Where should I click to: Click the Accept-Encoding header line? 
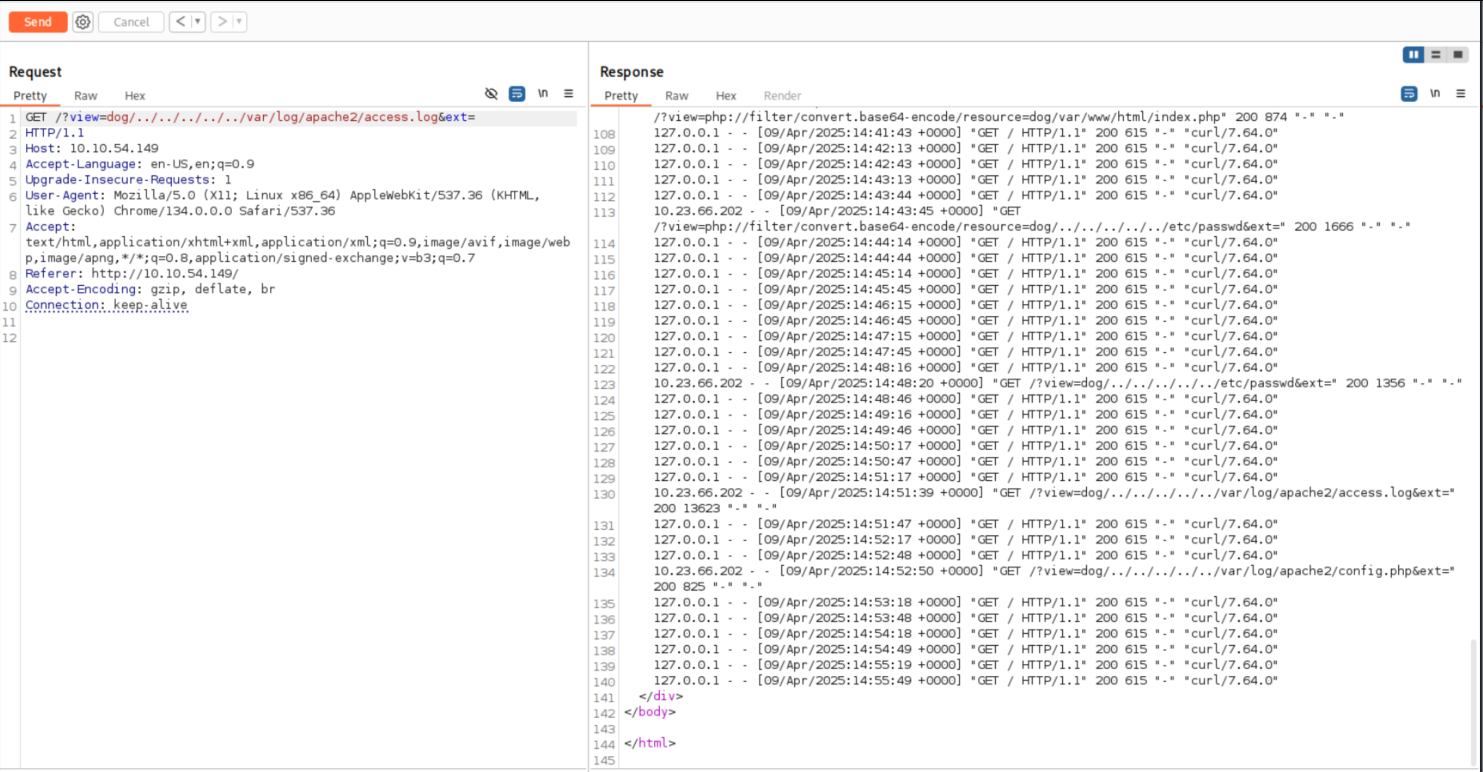[150, 289]
